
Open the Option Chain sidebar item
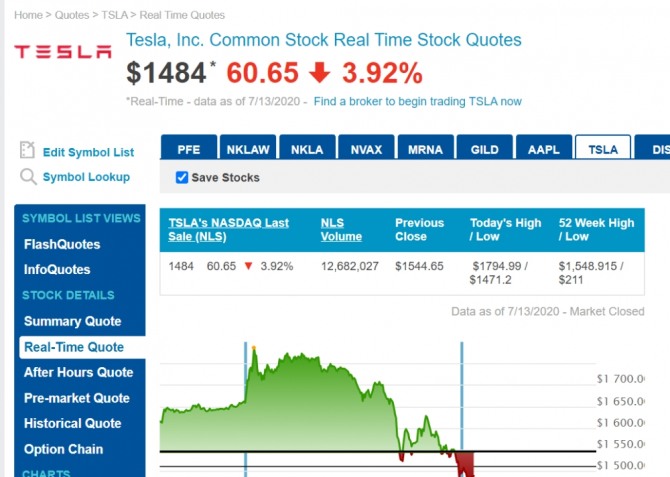point(63,449)
